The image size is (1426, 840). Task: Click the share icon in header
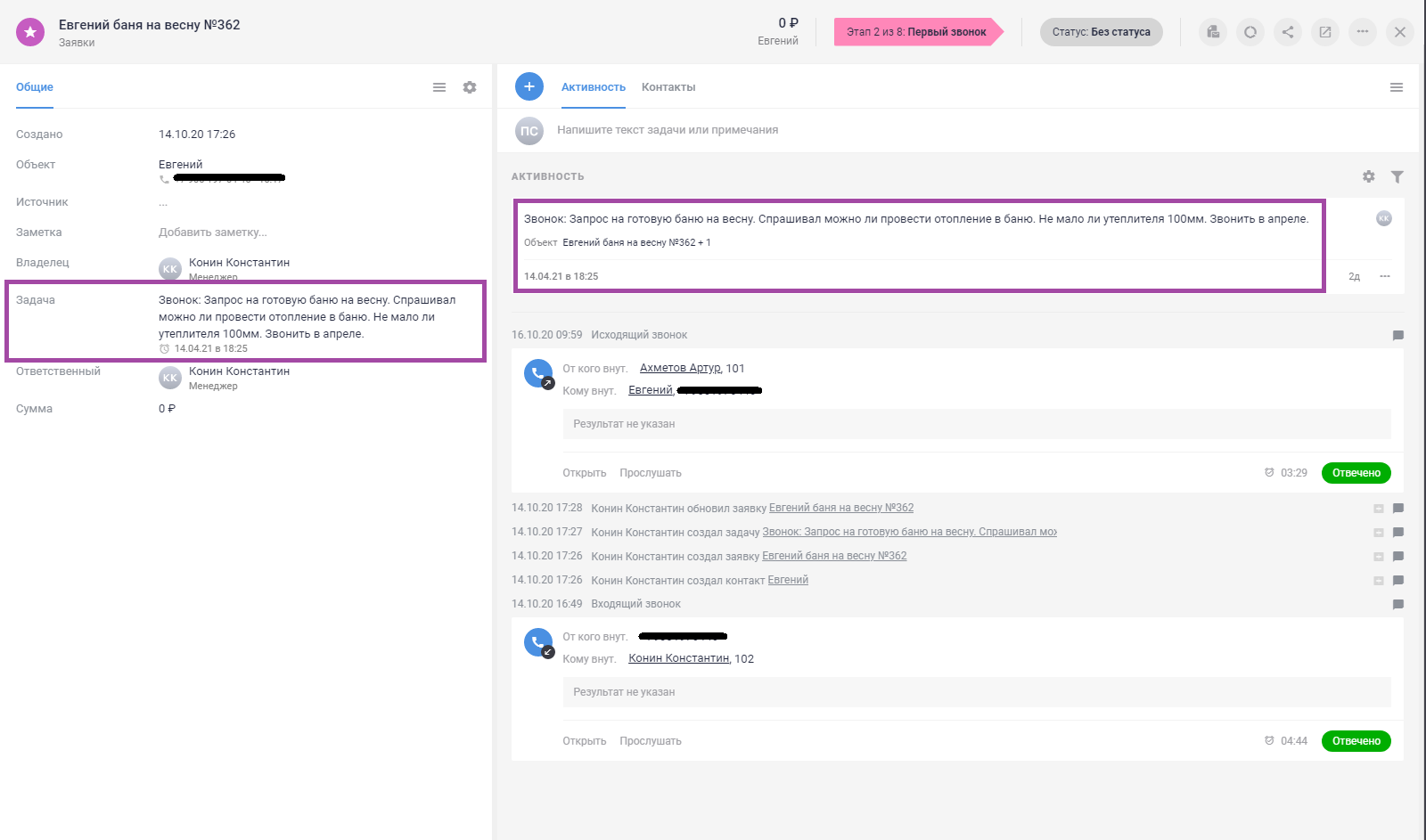click(x=1288, y=32)
